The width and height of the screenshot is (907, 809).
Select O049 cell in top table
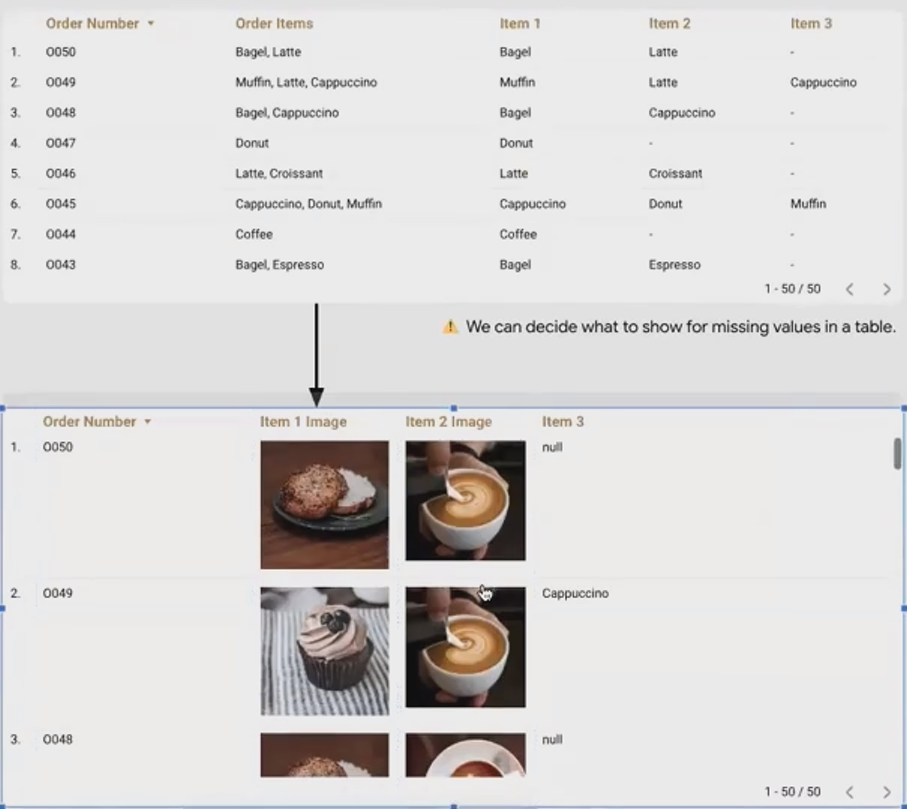pyautogui.click(x=61, y=82)
